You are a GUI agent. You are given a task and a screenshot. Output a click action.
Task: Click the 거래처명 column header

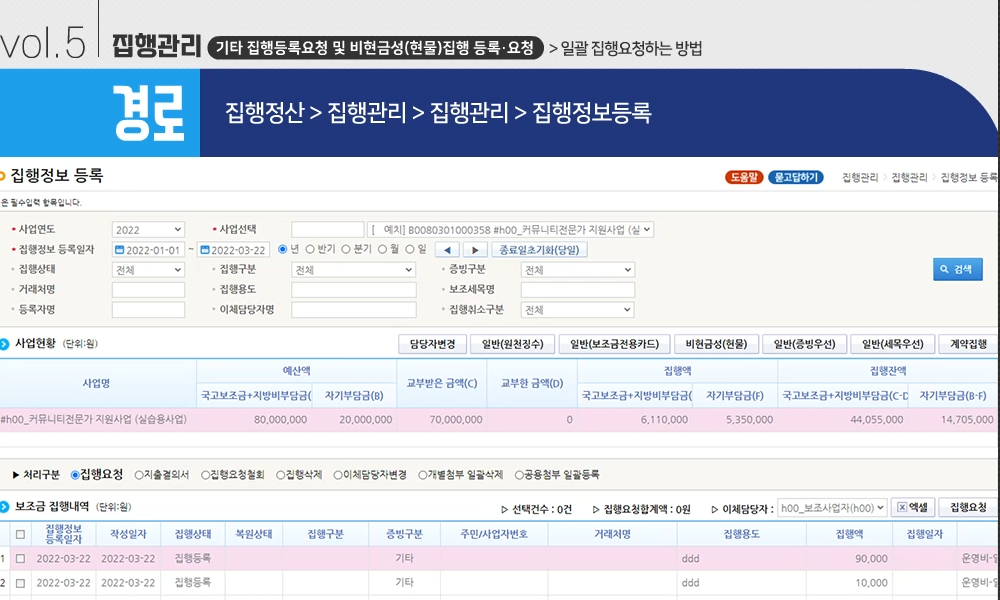pos(612,534)
